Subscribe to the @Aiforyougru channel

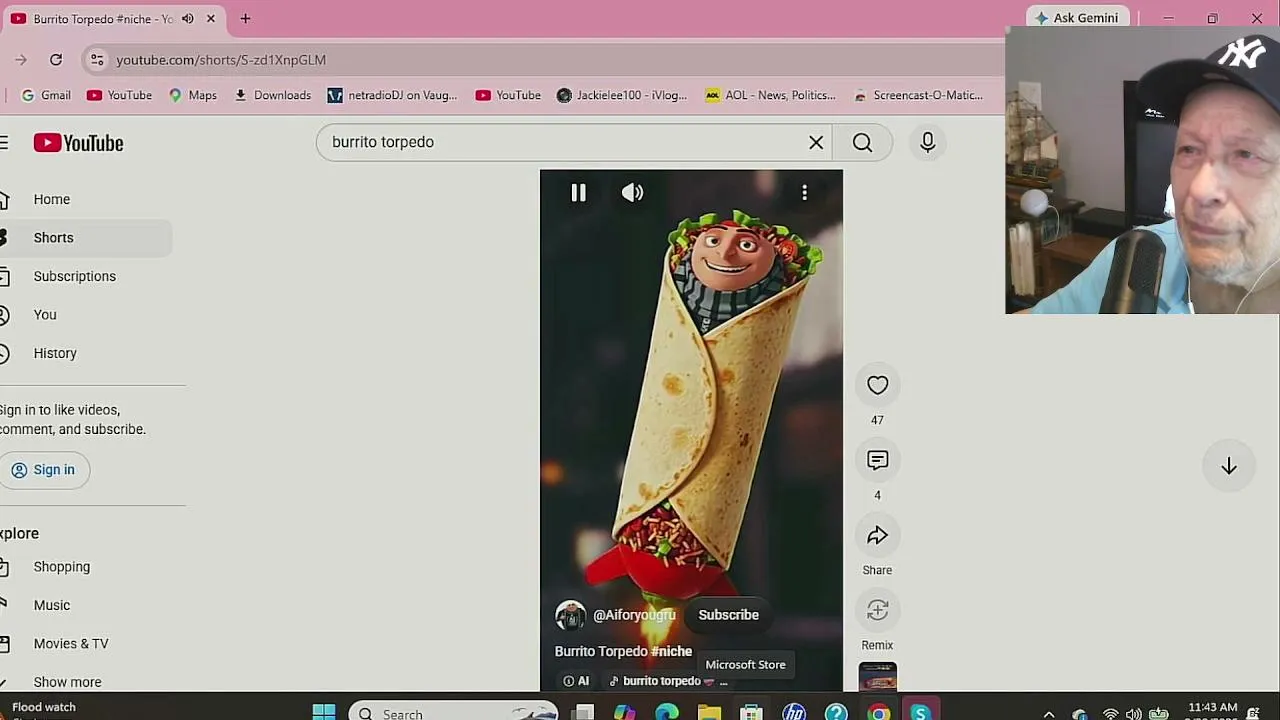click(728, 615)
